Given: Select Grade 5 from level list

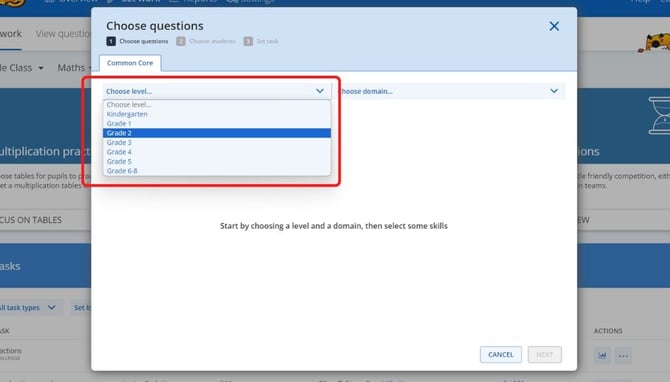Looking at the screenshot, I should [217, 161].
